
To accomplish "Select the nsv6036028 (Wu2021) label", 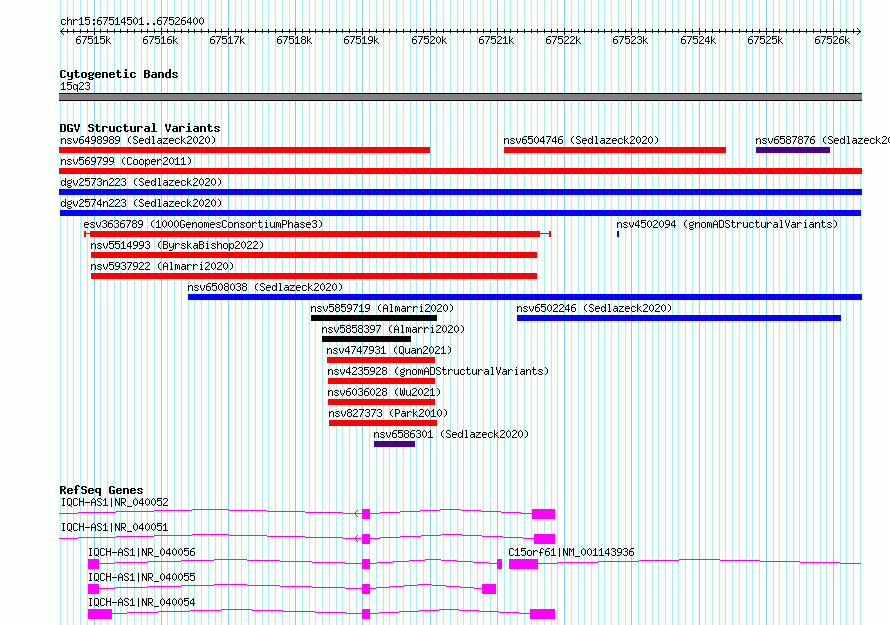I will (x=384, y=392).
